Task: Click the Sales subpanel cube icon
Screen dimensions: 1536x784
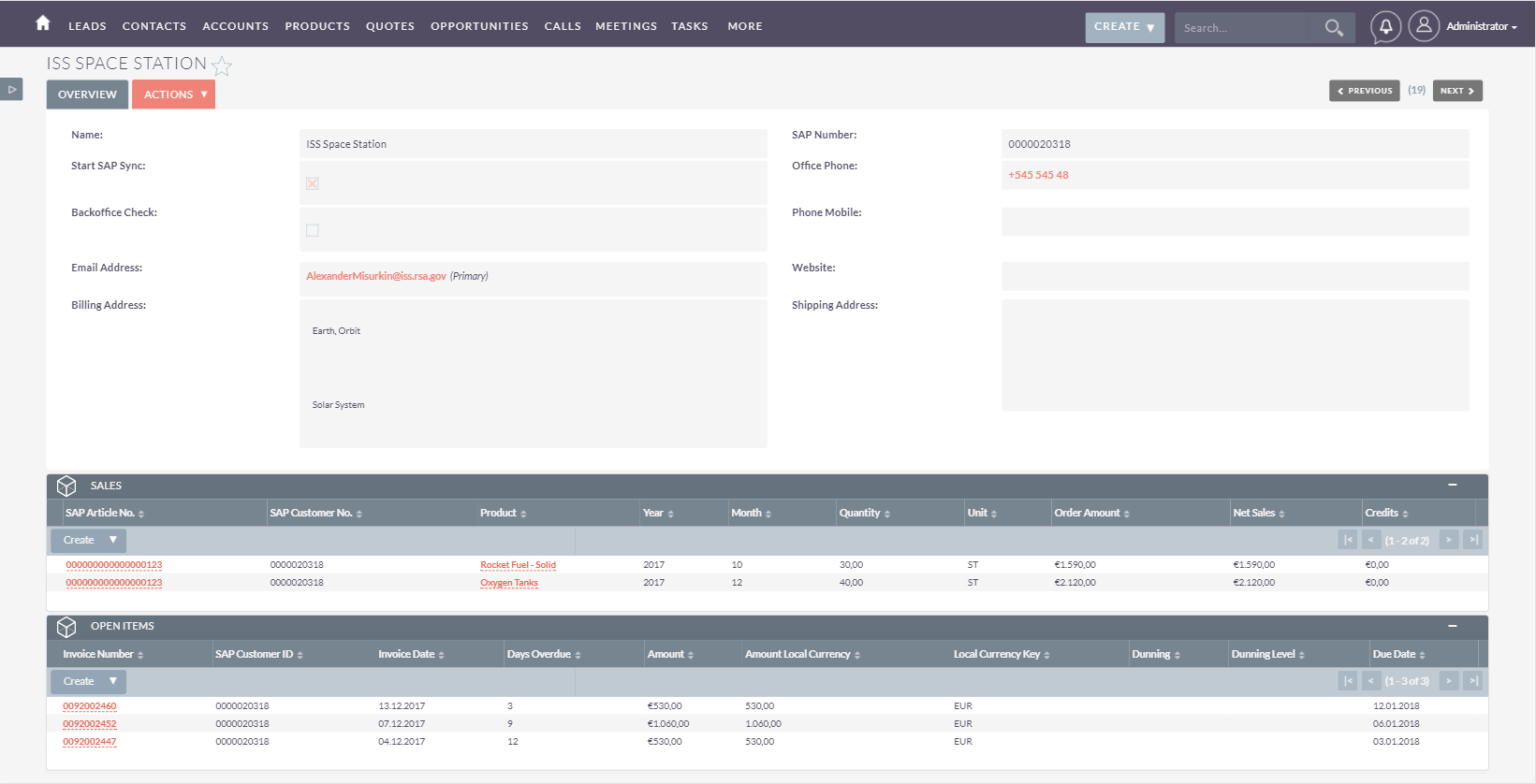Action: (66, 486)
